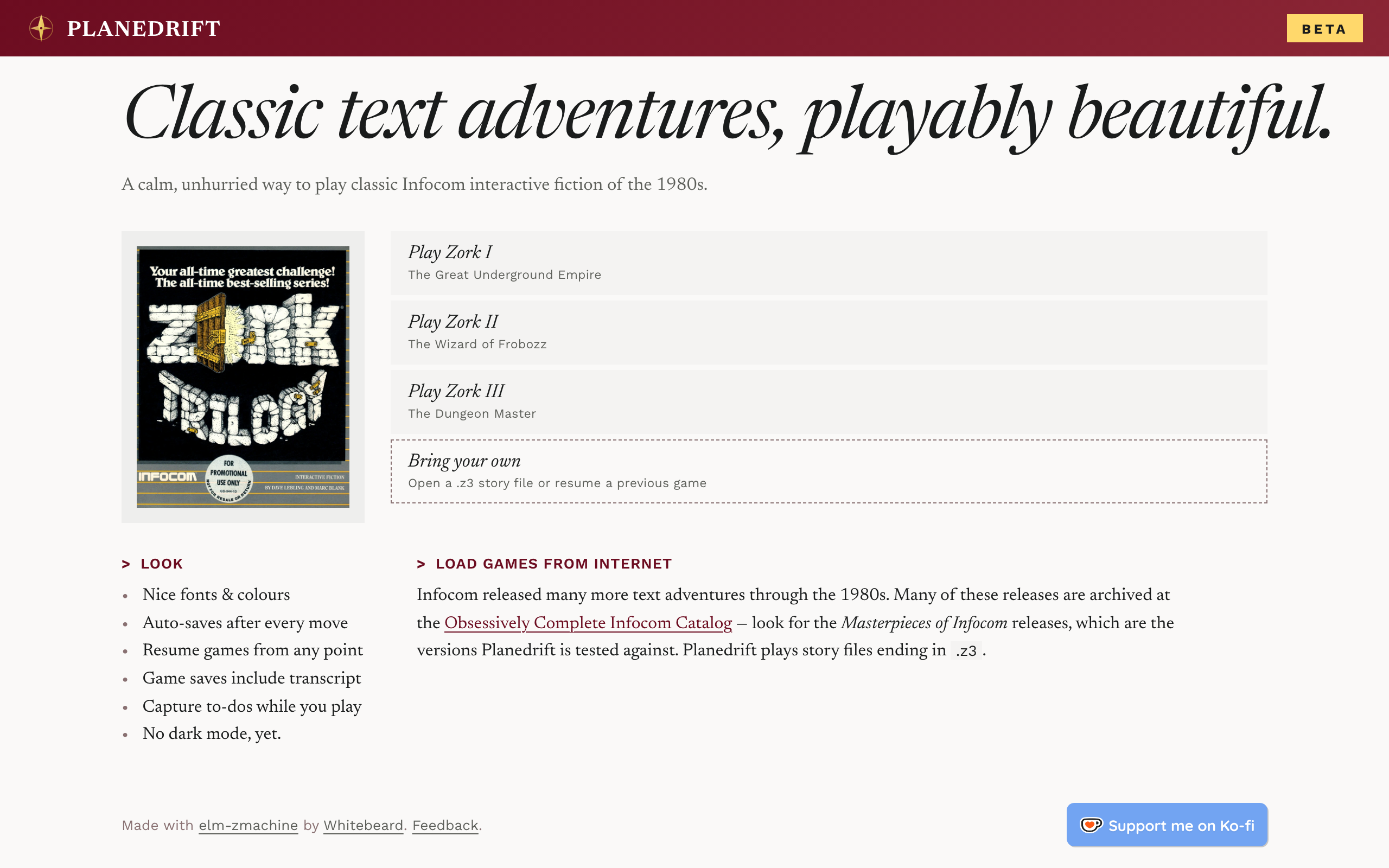Image resolution: width=1389 pixels, height=868 pixels.
Task: Click the Planedrift compass logo icon
Action: [40, 27]
